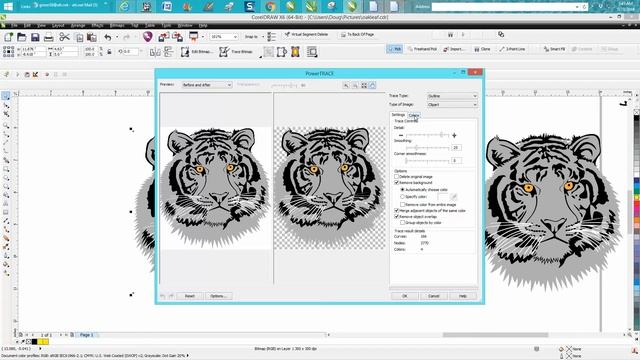
Task: Open the Edit menu
Action: tap(27, 25)
